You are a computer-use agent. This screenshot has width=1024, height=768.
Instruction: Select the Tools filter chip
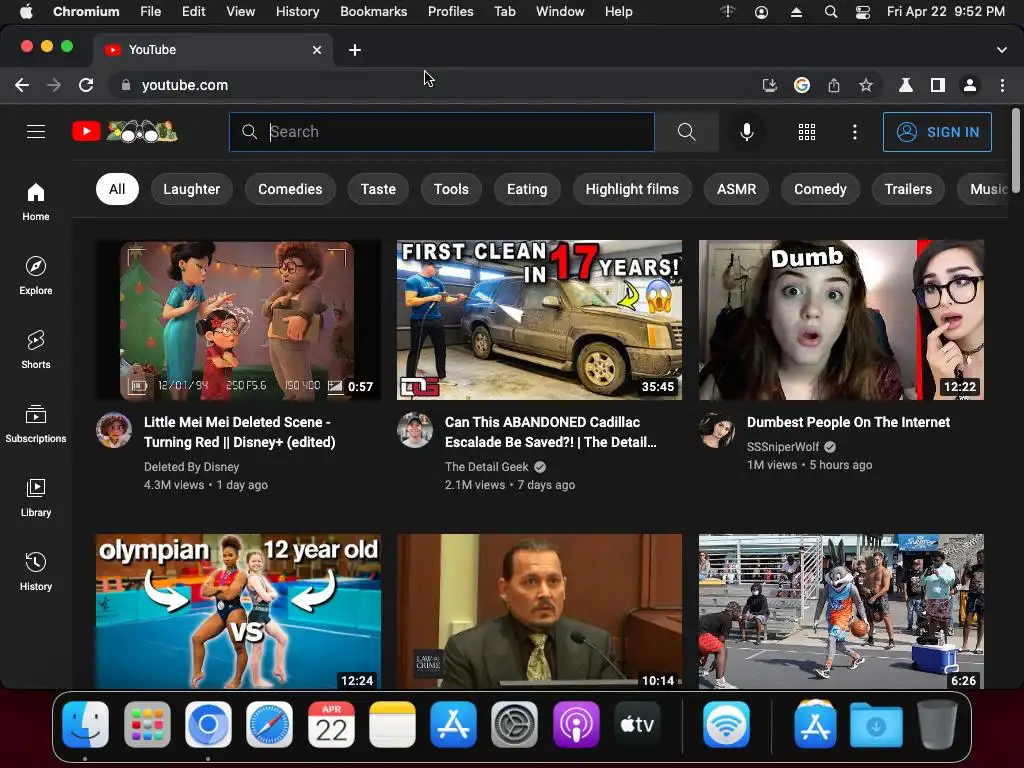[451, 189]
